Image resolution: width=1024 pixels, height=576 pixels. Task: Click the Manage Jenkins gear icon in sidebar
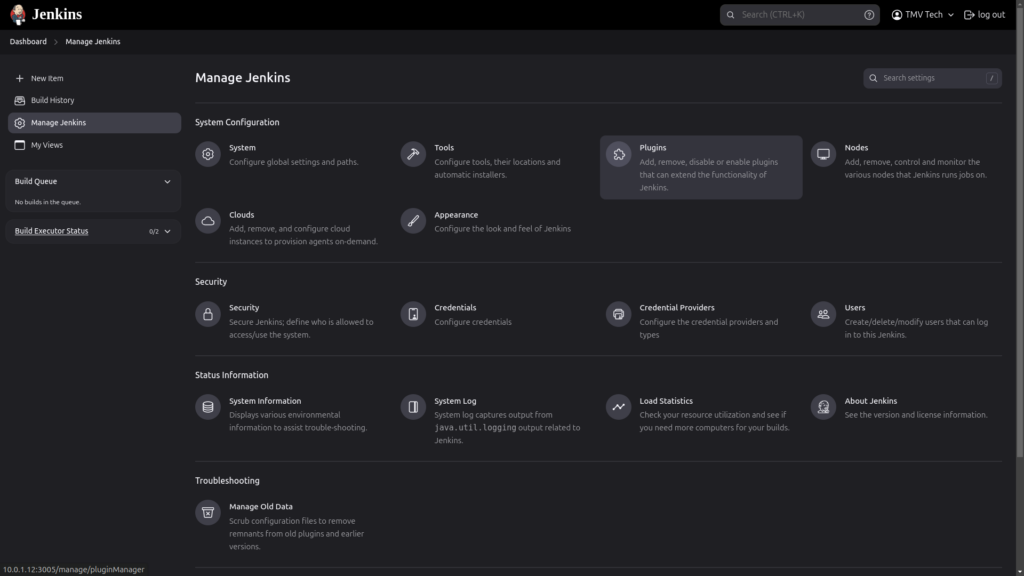pos(20,123)
